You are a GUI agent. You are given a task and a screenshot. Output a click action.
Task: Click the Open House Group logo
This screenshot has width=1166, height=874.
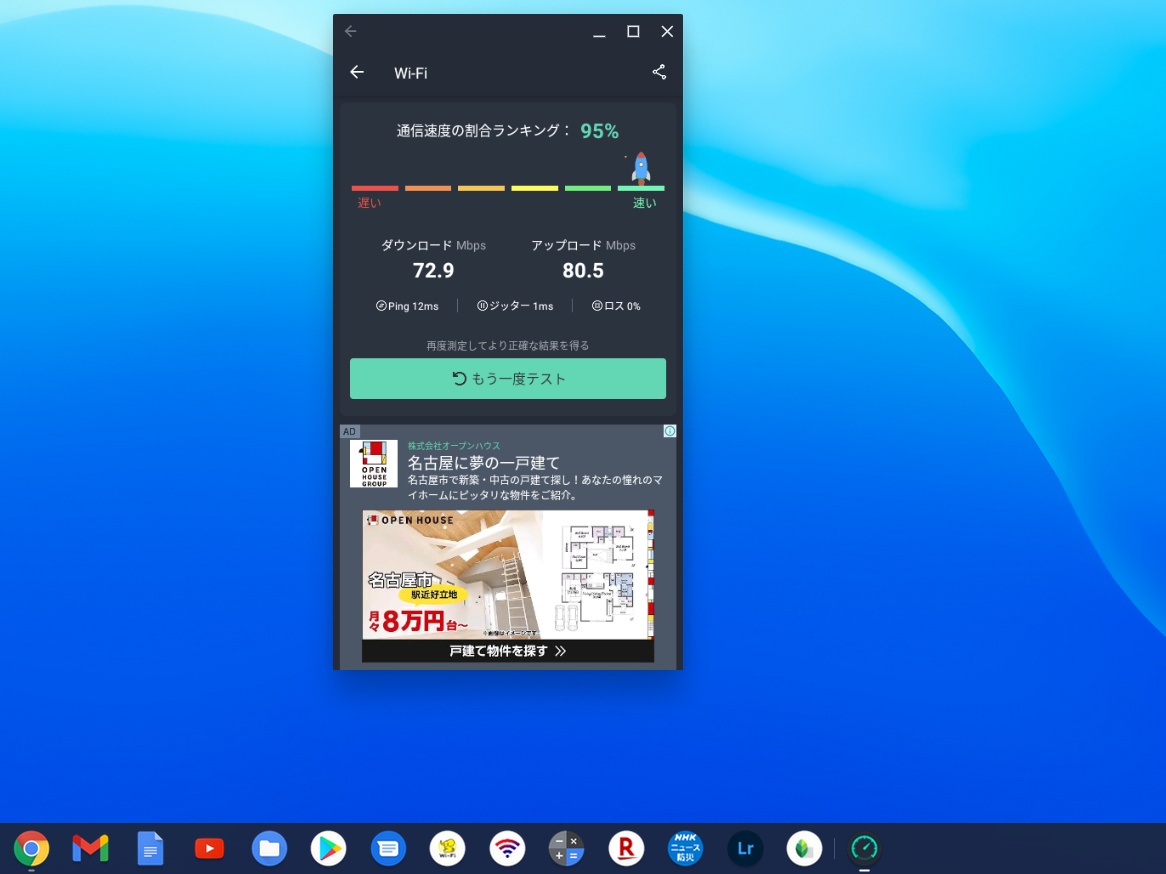point(374,463)
